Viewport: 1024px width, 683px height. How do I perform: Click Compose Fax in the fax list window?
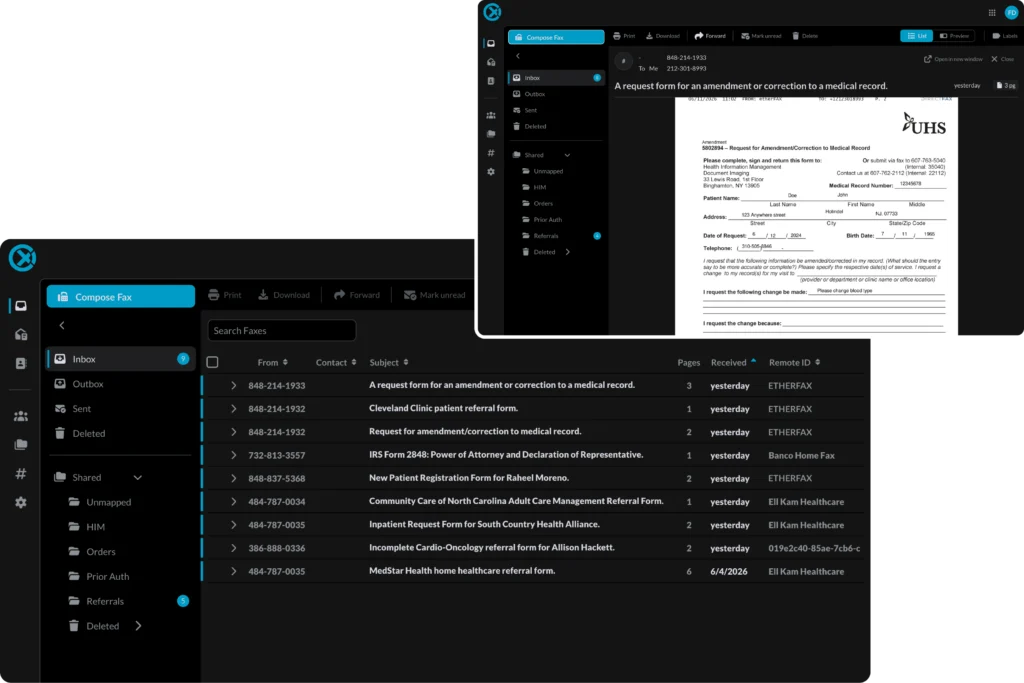tap(121, 296)
